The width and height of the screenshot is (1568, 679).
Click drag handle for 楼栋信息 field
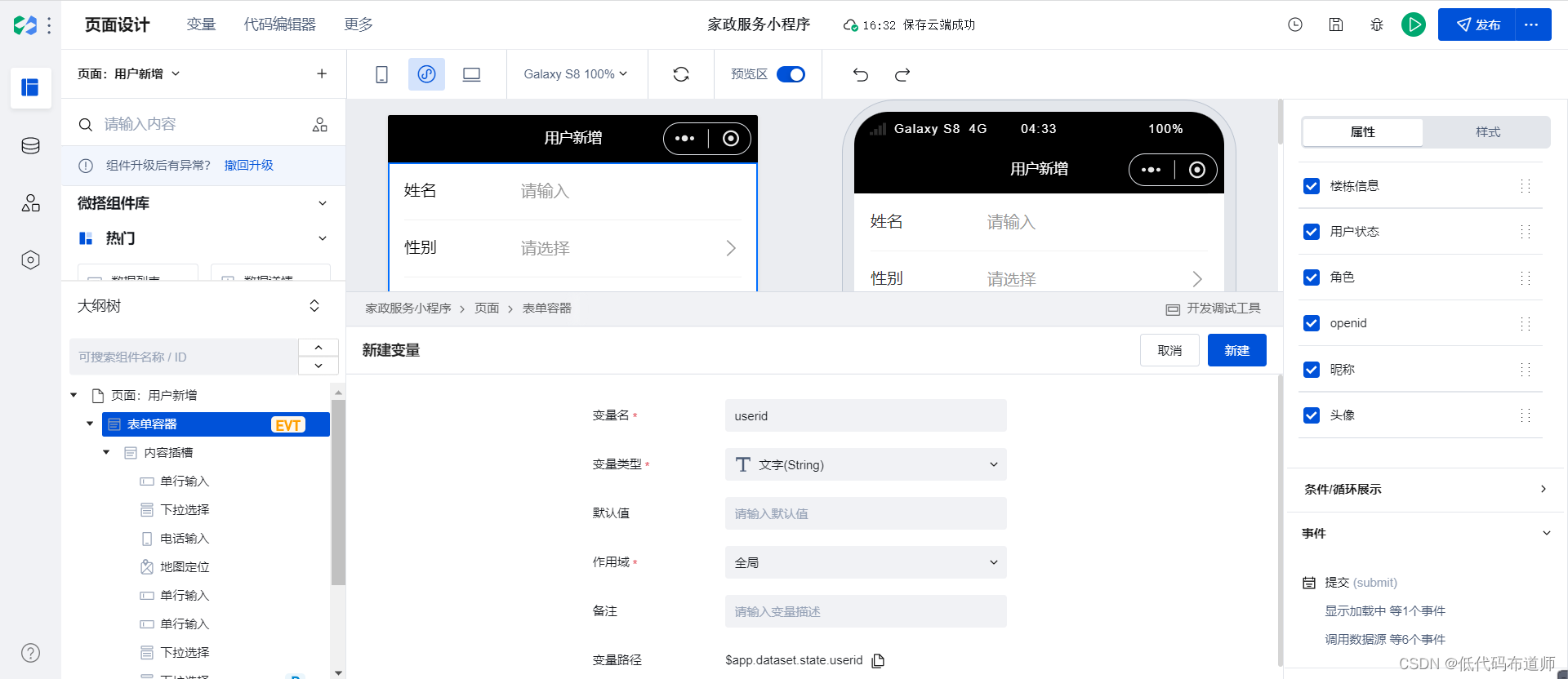tap(1525, 186)
